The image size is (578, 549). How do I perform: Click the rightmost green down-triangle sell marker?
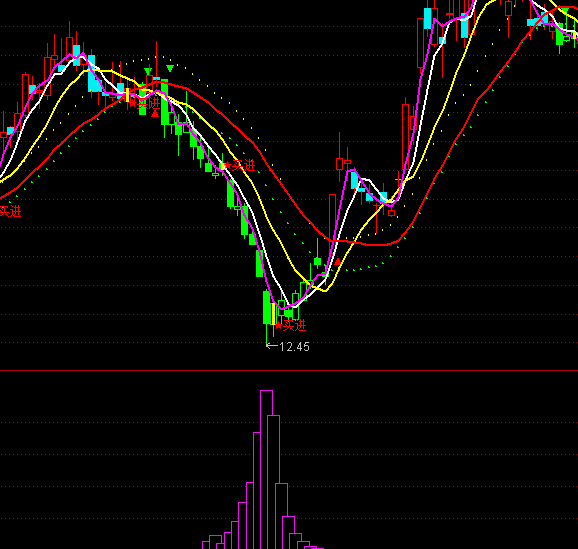tap(170, 69)
